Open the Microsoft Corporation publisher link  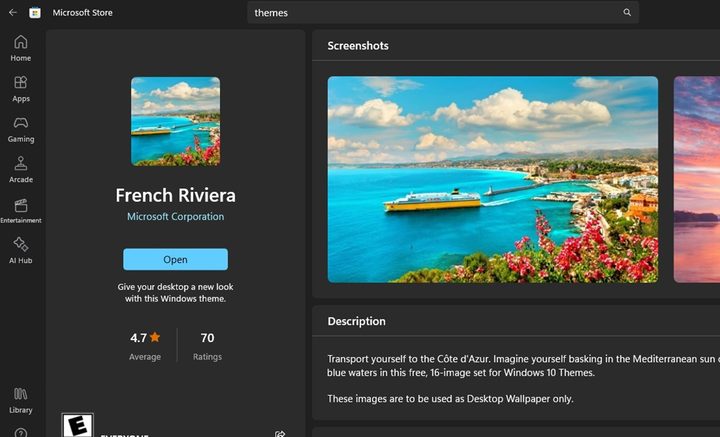175,217
